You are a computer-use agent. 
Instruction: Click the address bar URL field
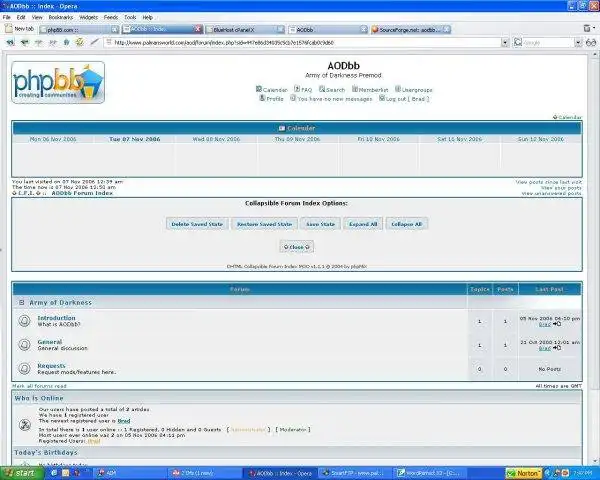pyautogui.click(x=302, y=42)
